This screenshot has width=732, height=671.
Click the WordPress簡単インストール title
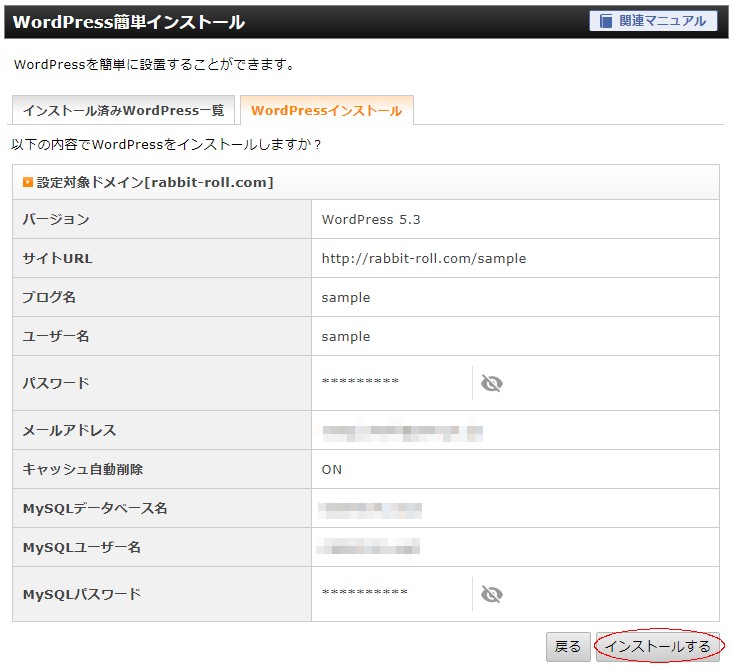point(129,22)
